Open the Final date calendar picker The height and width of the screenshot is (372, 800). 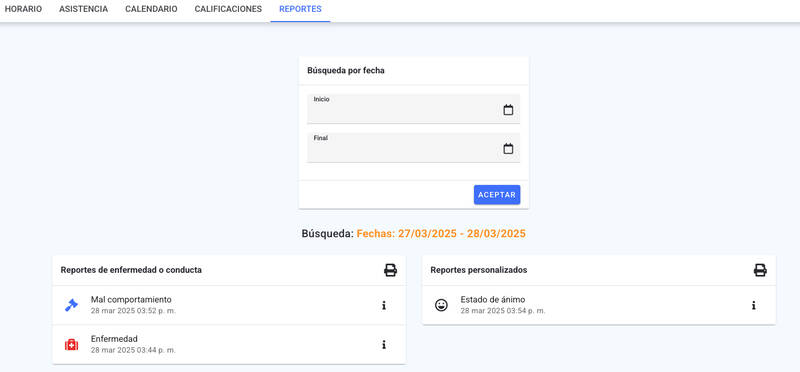click(x=508, y=149)
